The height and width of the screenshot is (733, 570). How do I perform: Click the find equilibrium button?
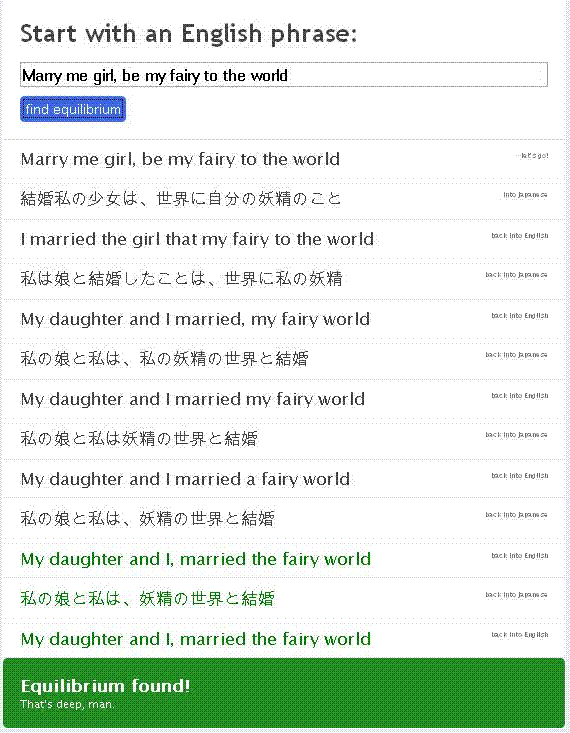[73, 109]
